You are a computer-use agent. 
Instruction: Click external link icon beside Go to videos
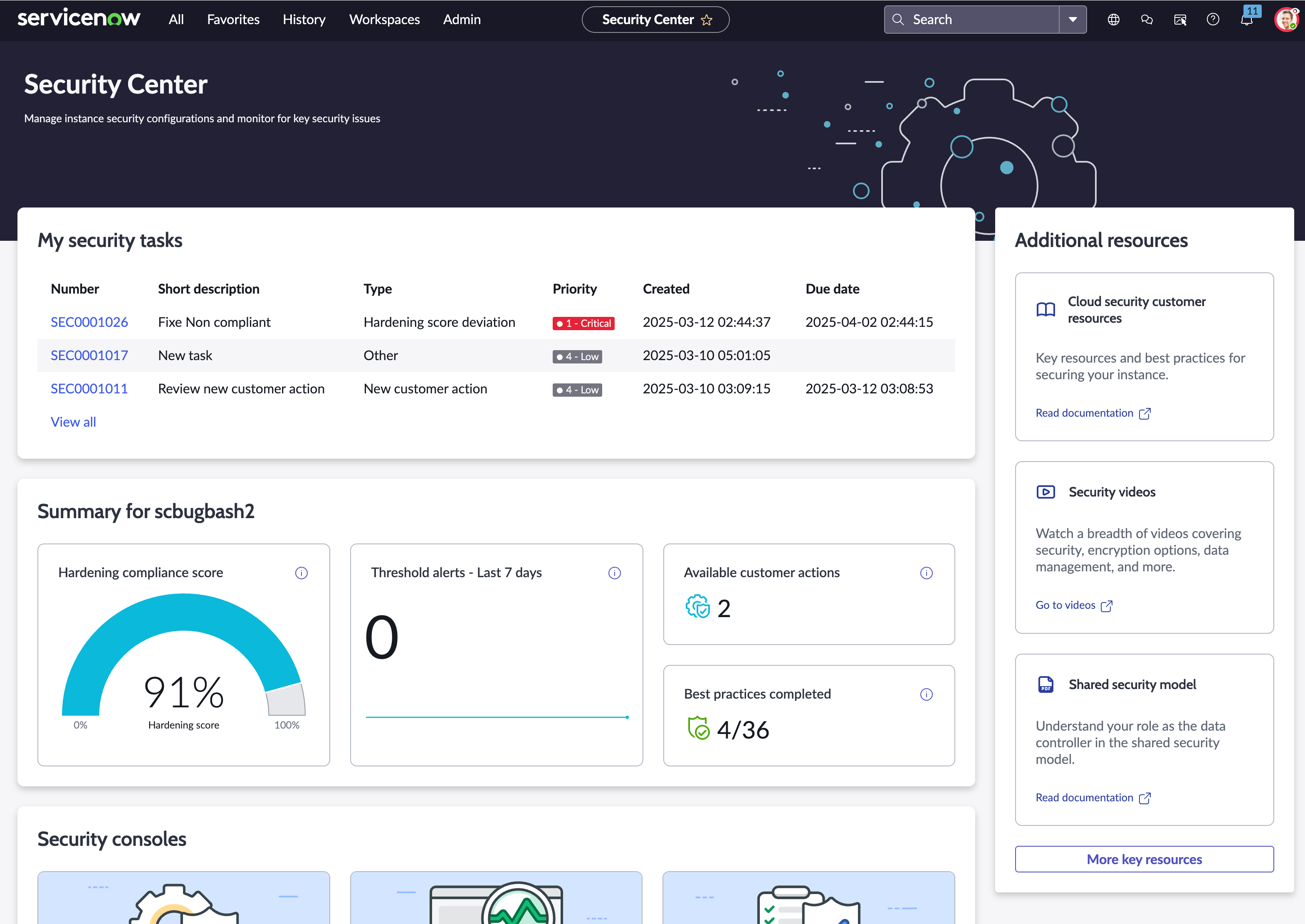(1107, 606)
